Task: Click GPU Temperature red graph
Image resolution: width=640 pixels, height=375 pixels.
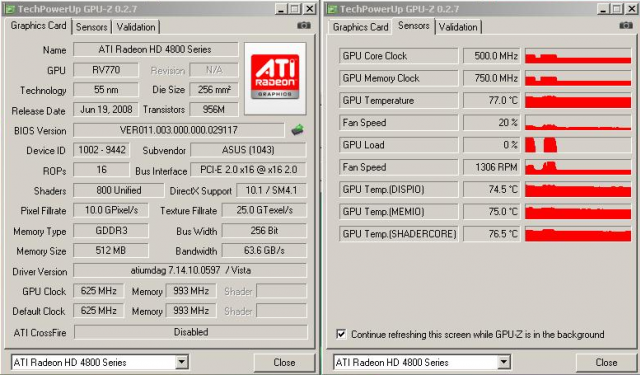Action: pos(578,100)
